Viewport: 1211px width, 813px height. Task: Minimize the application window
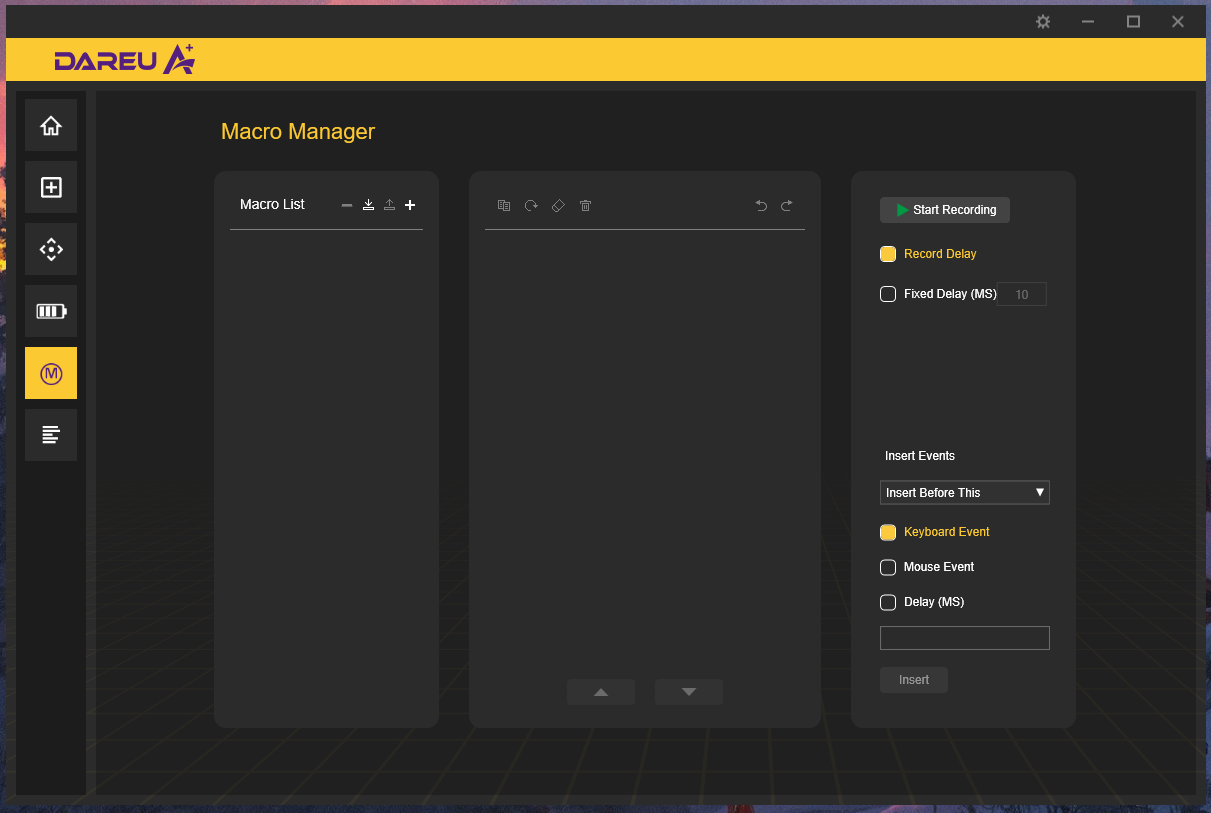pos(1088,22)
